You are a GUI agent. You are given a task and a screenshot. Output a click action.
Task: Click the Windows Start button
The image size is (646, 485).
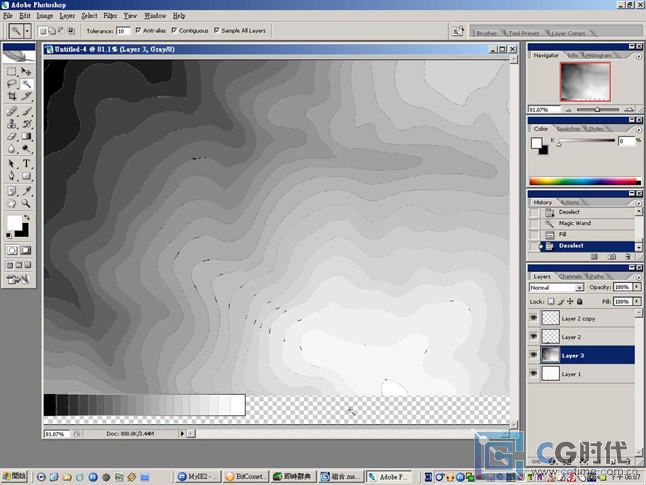14,477
